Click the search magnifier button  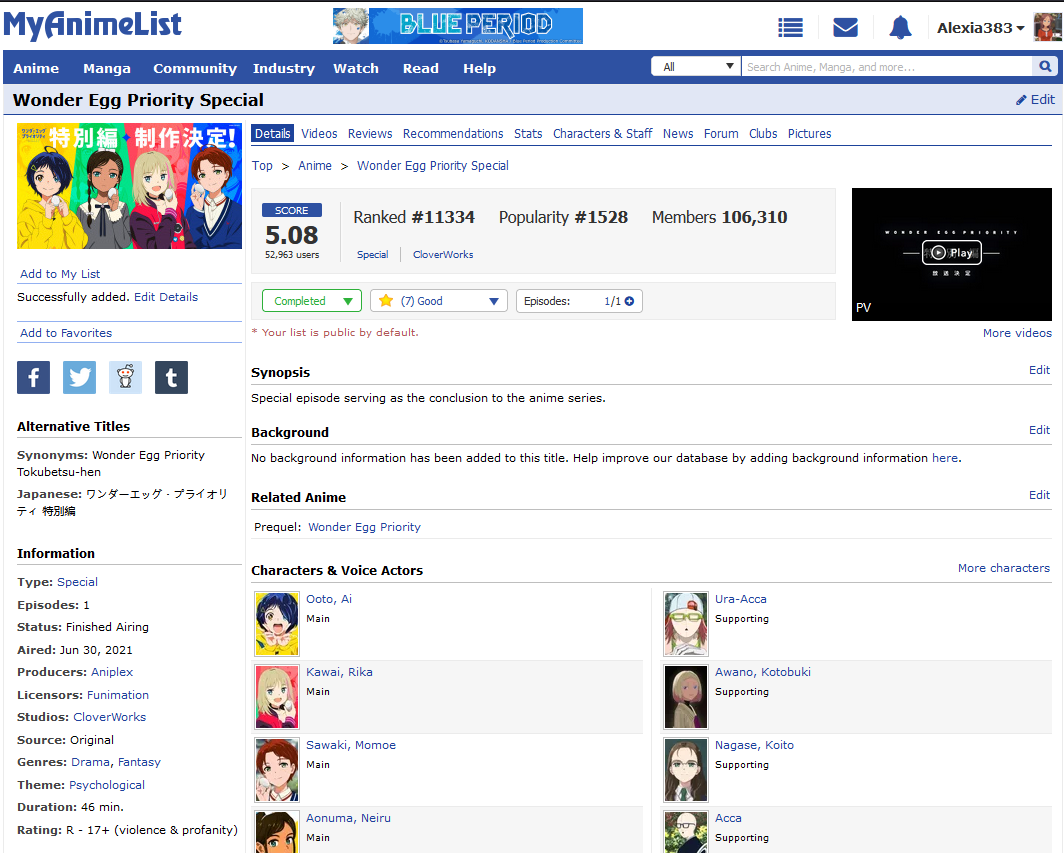(x=1045, y=67)
